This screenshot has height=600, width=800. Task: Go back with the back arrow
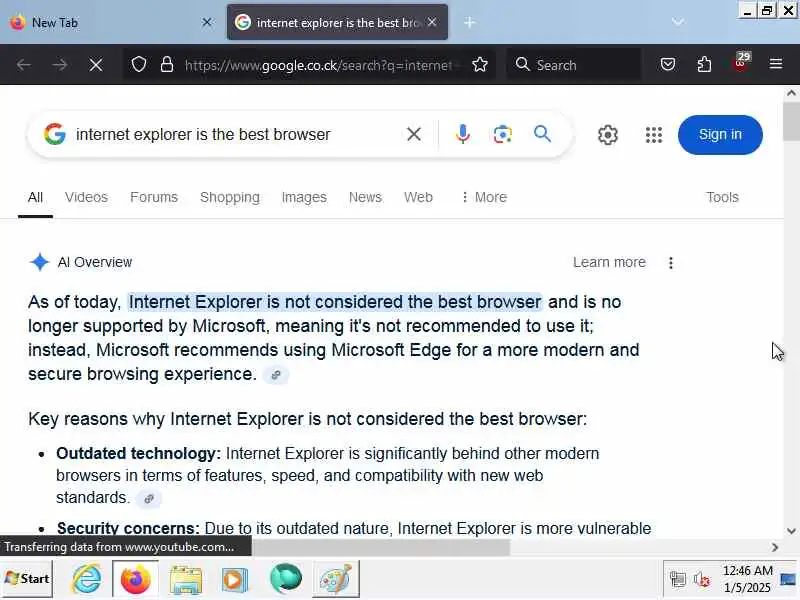(x=23, y=65)
